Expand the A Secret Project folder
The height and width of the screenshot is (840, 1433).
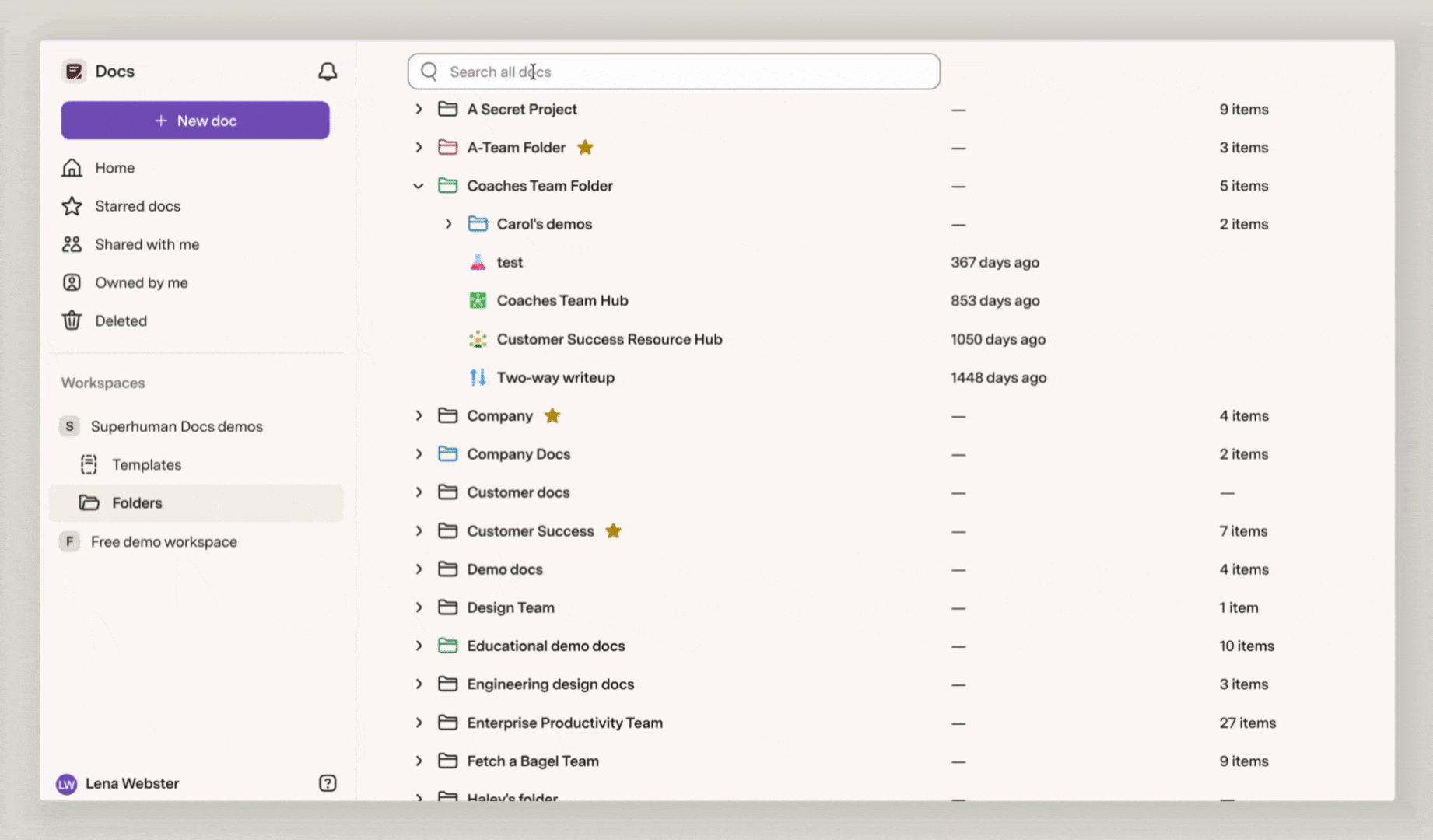(419, 109)
